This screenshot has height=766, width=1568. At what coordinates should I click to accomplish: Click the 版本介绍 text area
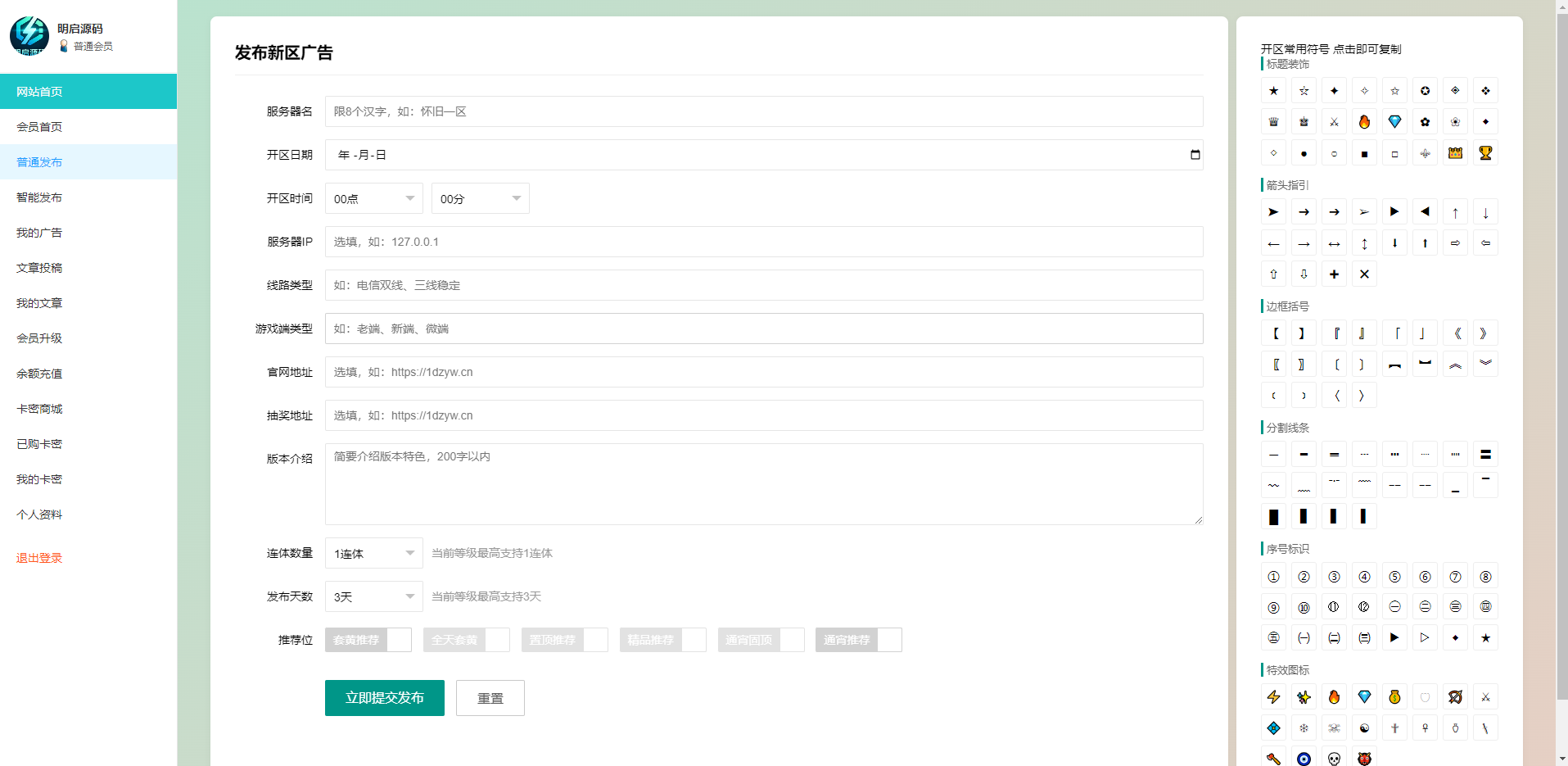tap(764, 484)
